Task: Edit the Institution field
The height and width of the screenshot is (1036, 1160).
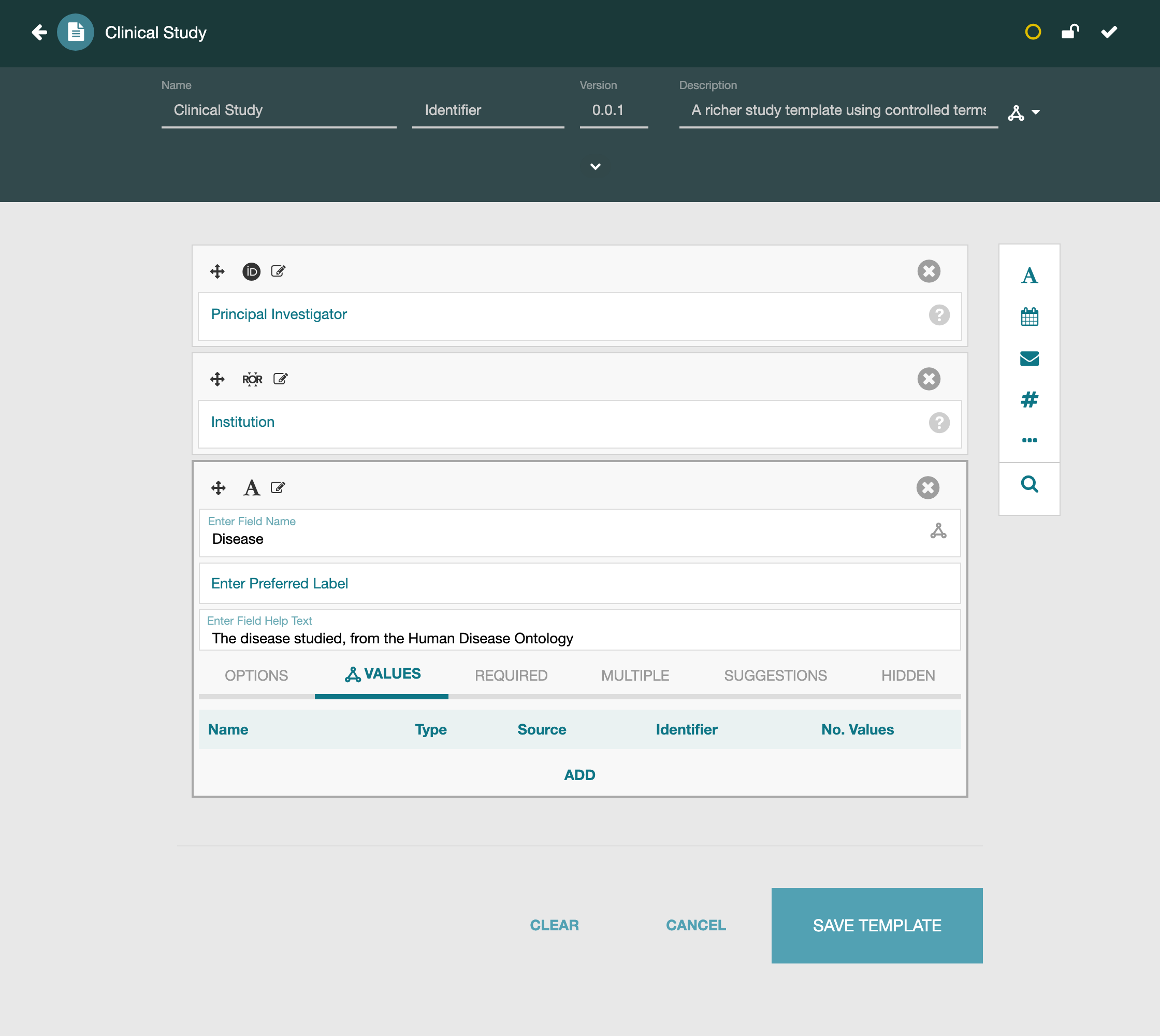Action: pyautogui.click(x=281, y=379)
